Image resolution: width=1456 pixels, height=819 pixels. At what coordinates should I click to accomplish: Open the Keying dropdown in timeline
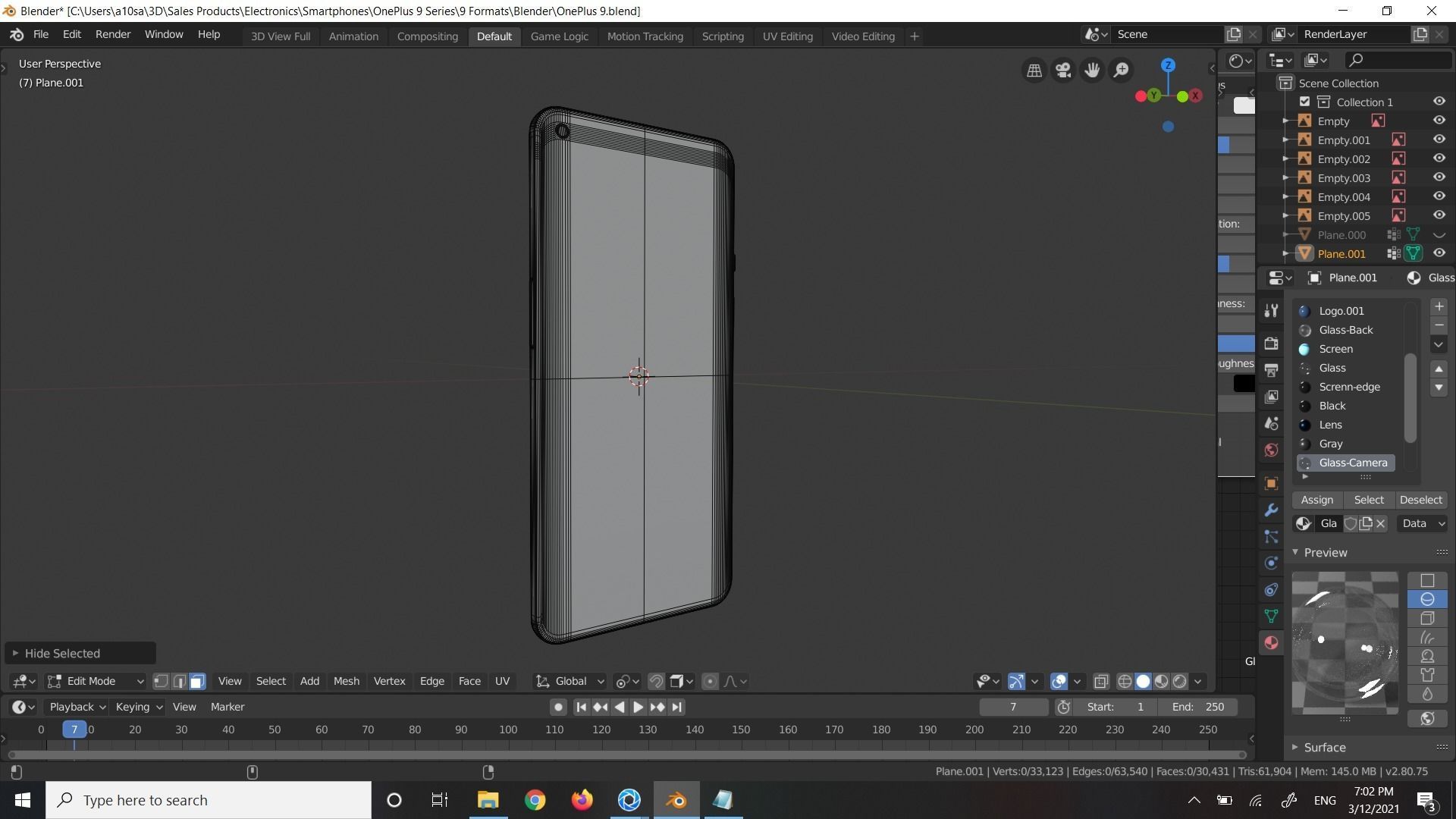(x=138, y=707)
